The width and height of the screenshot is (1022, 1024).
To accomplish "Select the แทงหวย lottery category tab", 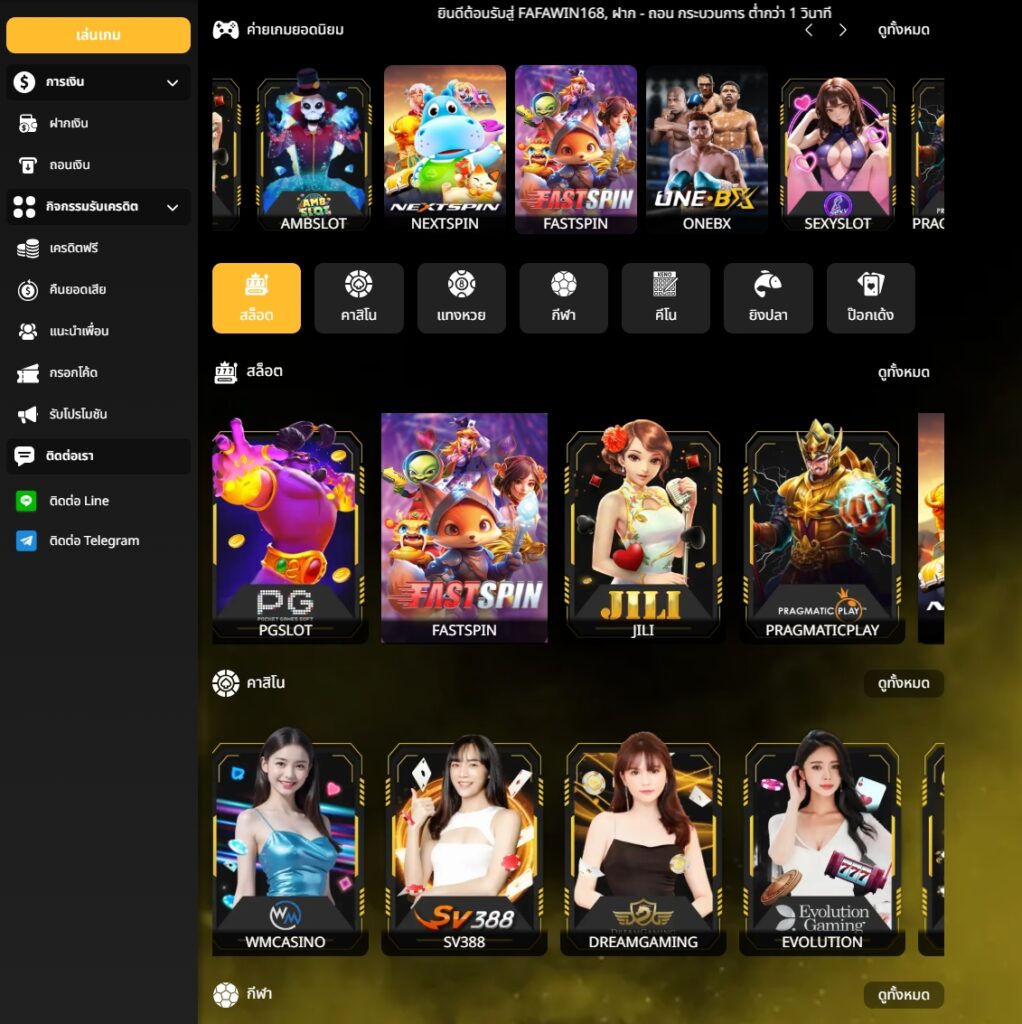I will click(x=461, y=298).
